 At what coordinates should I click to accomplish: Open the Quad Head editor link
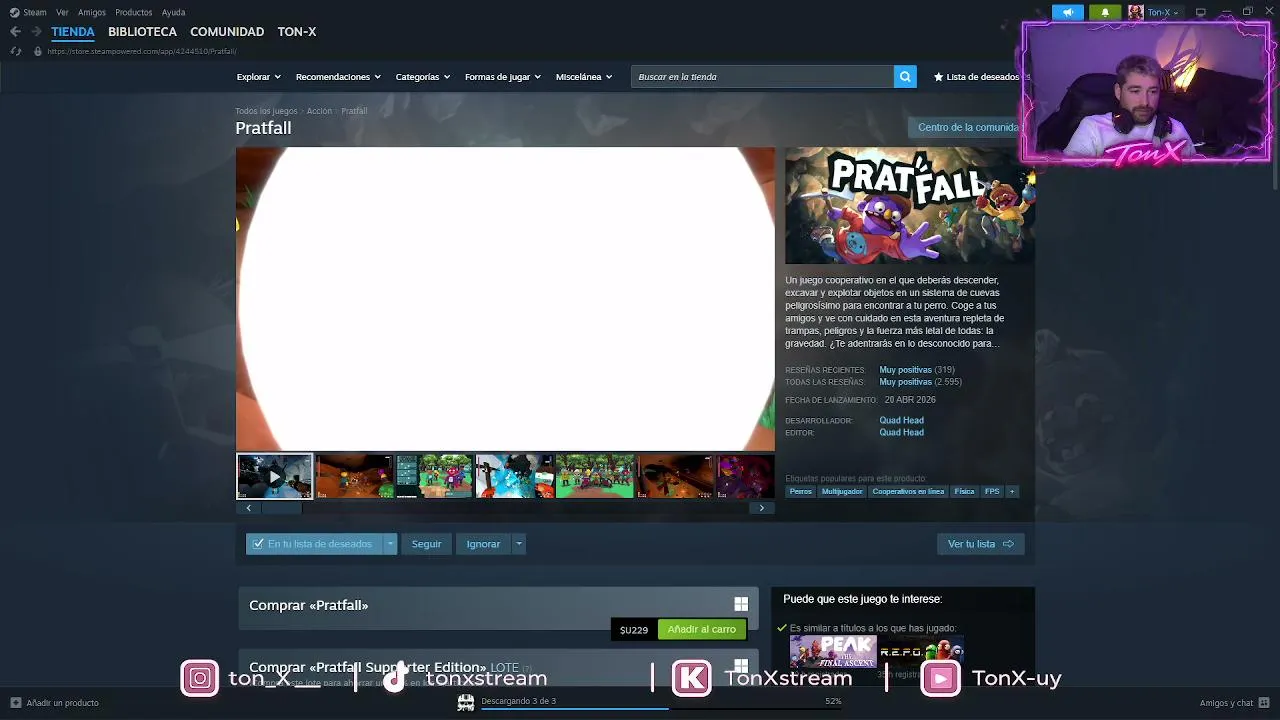coord(901,433)
